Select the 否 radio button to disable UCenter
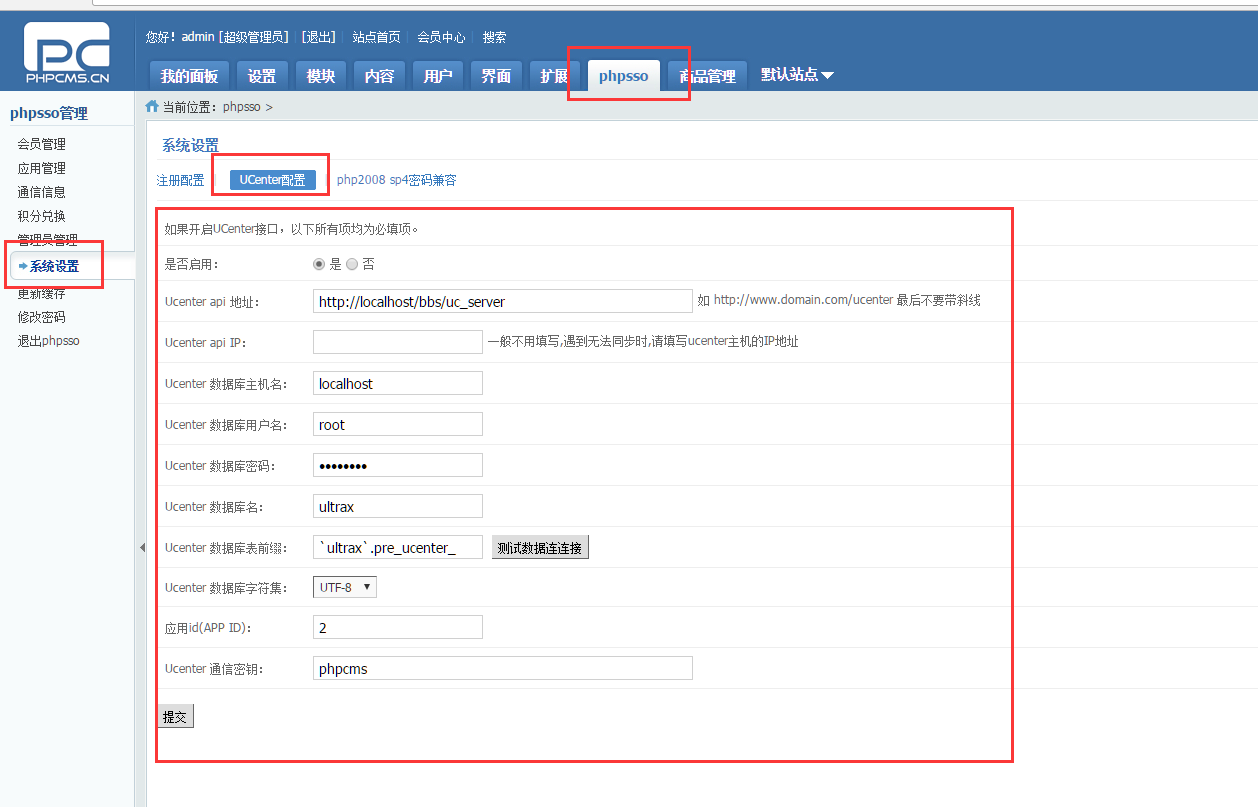 pos(351,264)
